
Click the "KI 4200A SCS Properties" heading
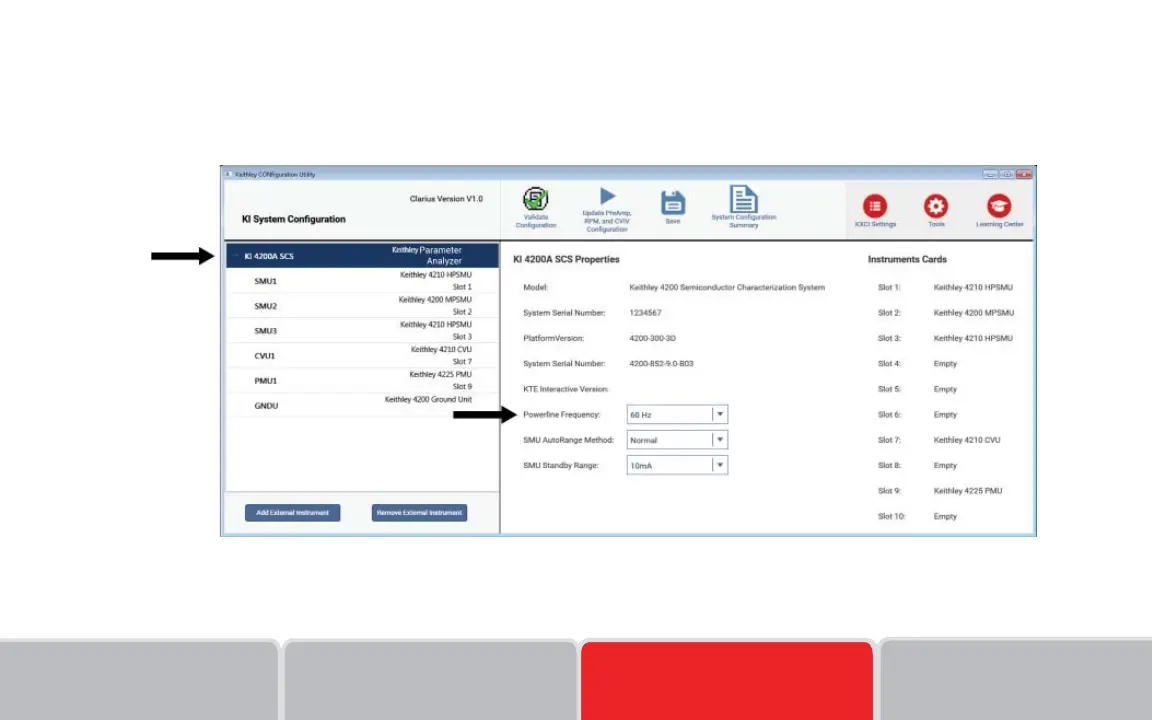(x=566, y=259)
